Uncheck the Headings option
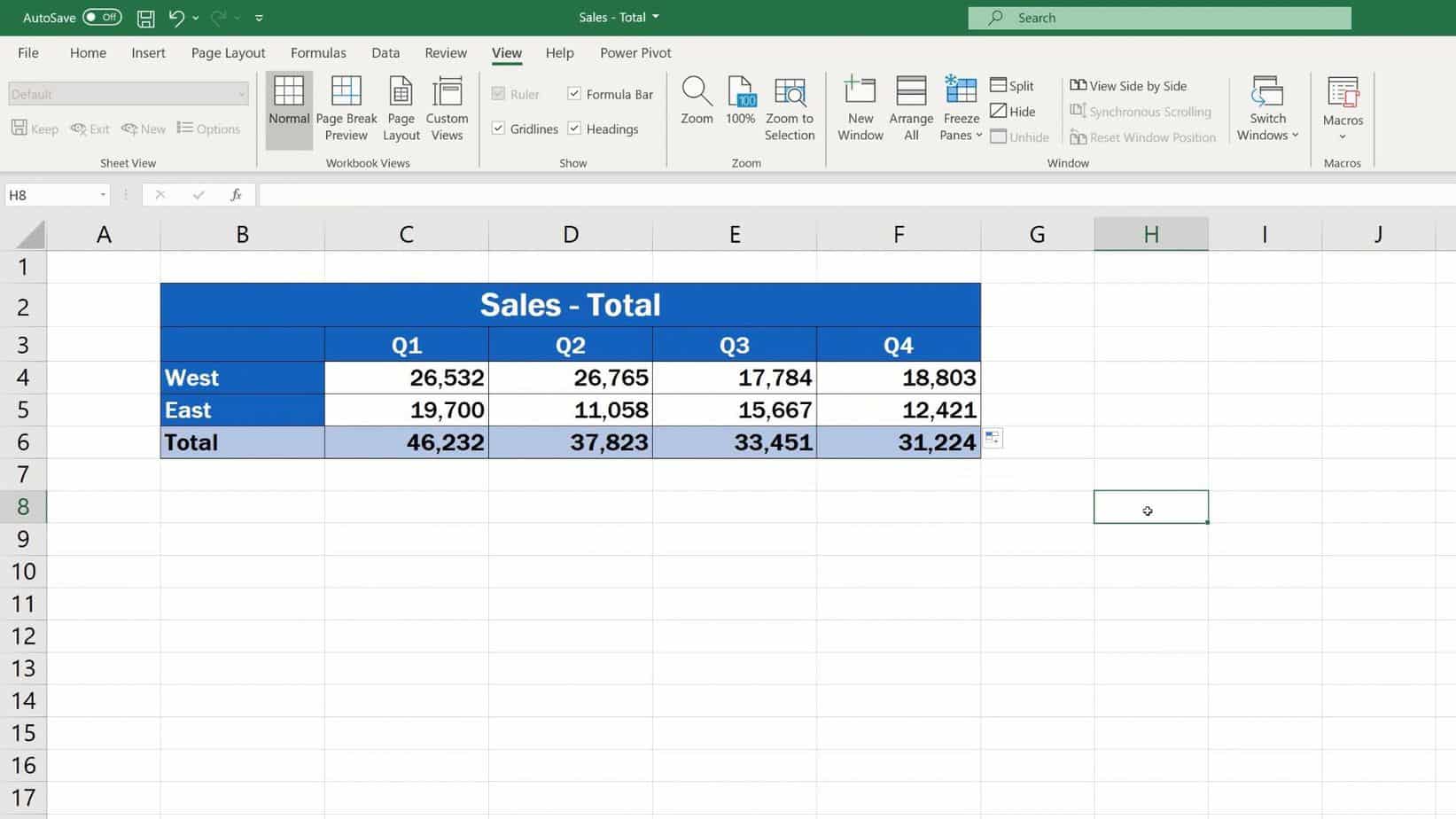 [x=574, y=128]
